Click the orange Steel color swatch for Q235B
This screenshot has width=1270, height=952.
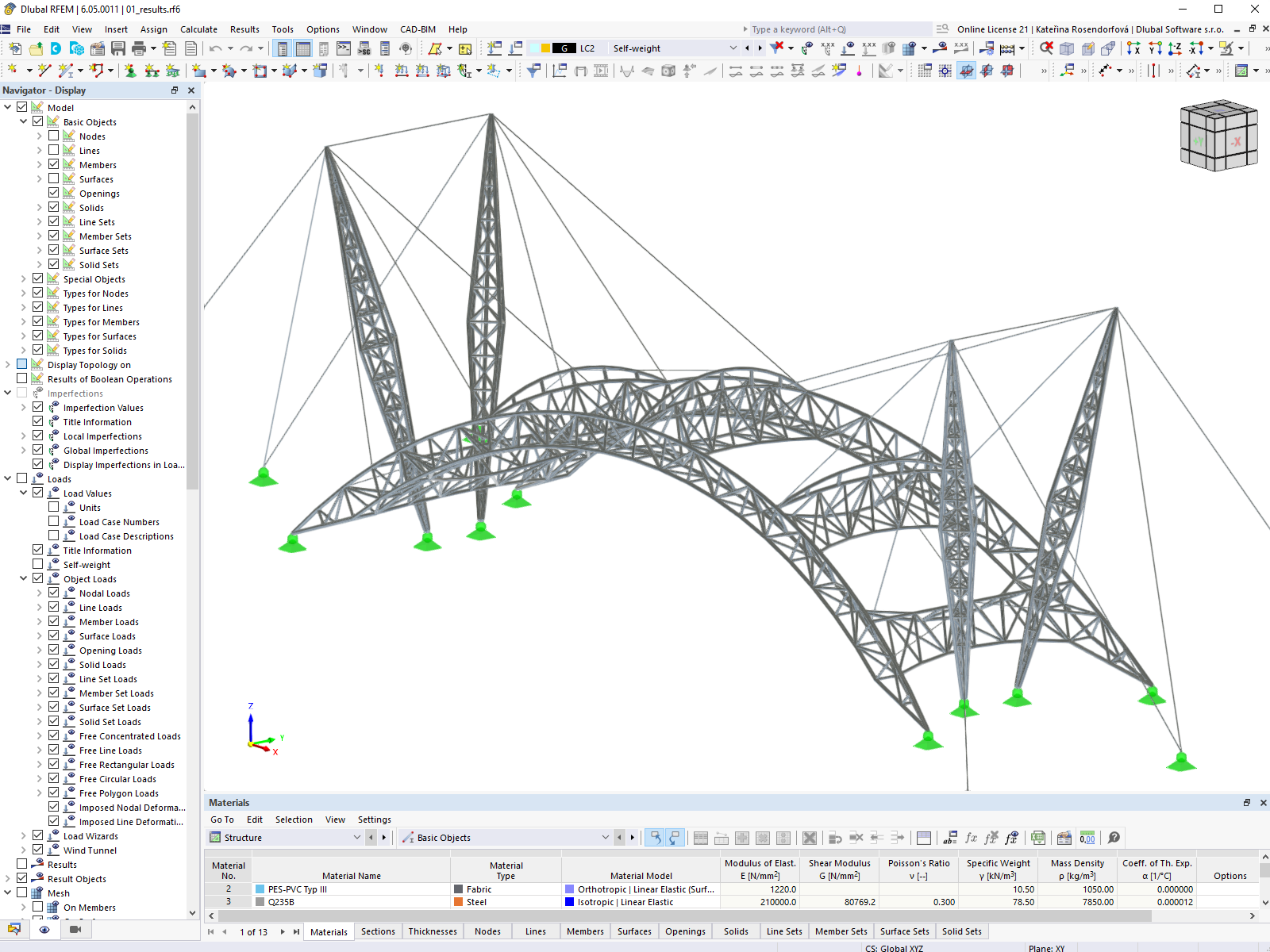459,902
